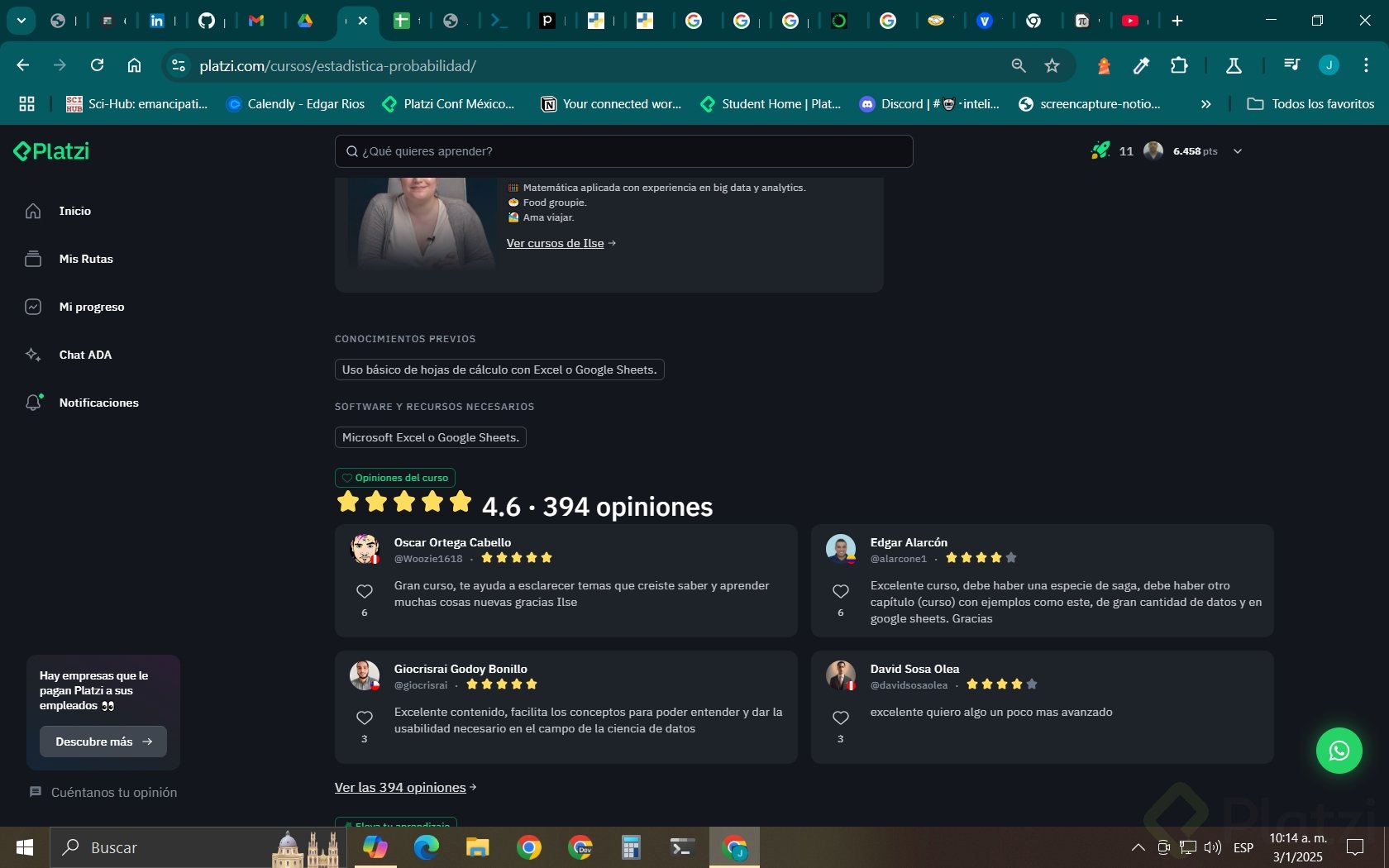Open the apps grid in bookmarks bar
The height and width of the screenshot is (868, 1389).
(x=26, y=104)
